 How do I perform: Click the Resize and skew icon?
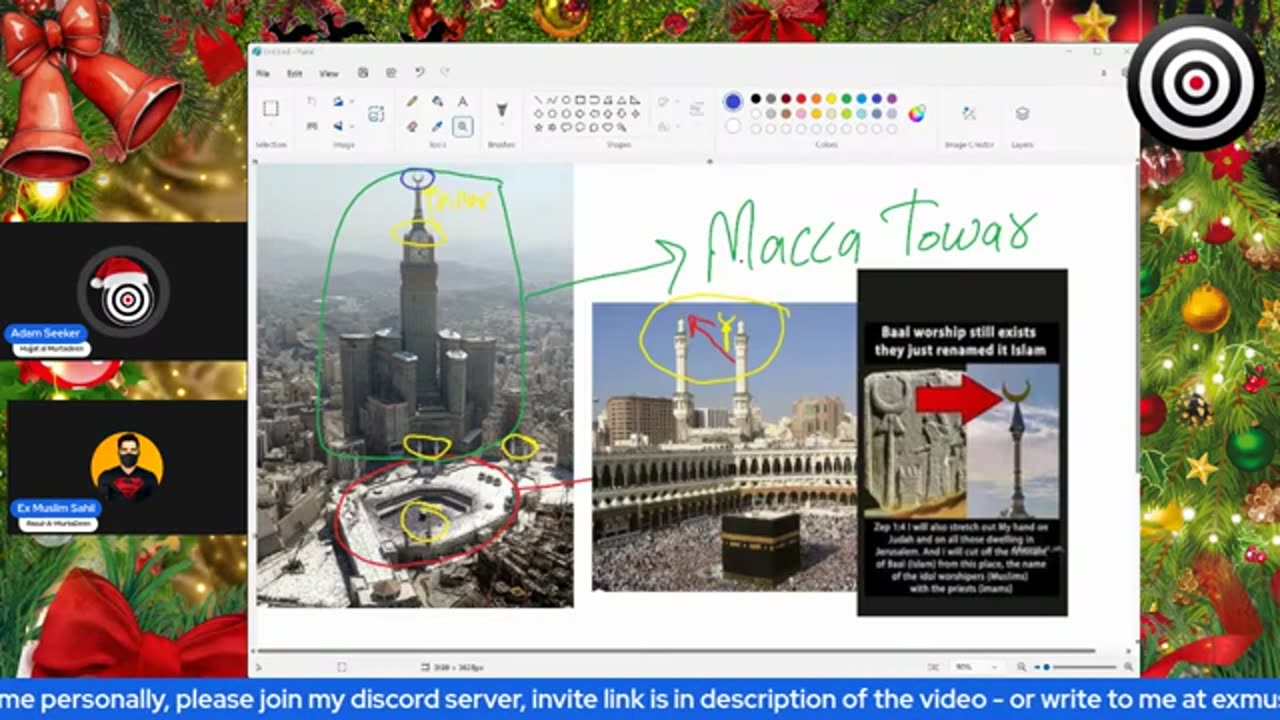click(x=312, y=126)
